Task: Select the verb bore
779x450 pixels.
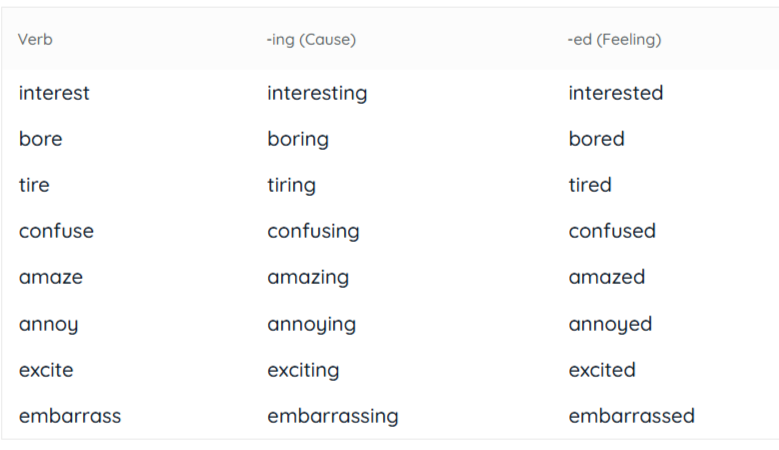Action: click(41, 139)
